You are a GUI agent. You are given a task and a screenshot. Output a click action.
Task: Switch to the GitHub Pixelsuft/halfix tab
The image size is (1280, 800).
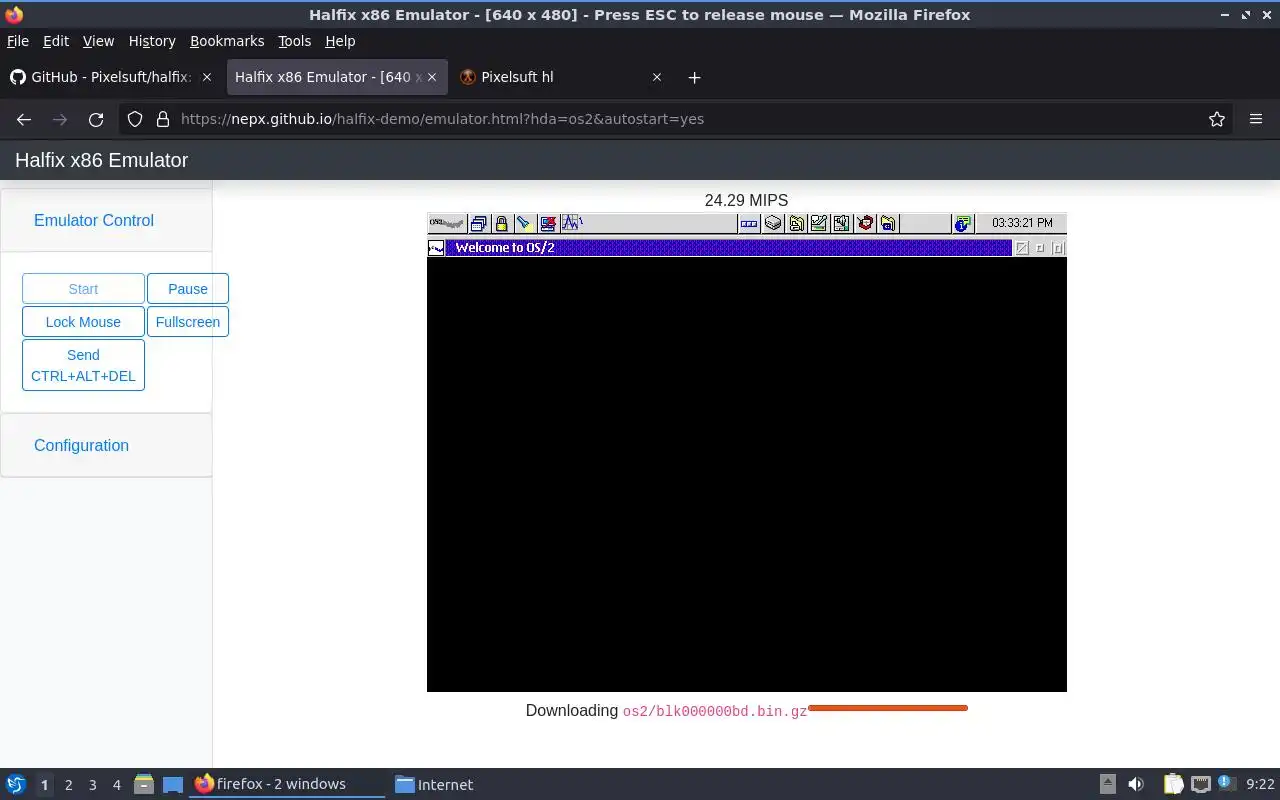point(110,77)
